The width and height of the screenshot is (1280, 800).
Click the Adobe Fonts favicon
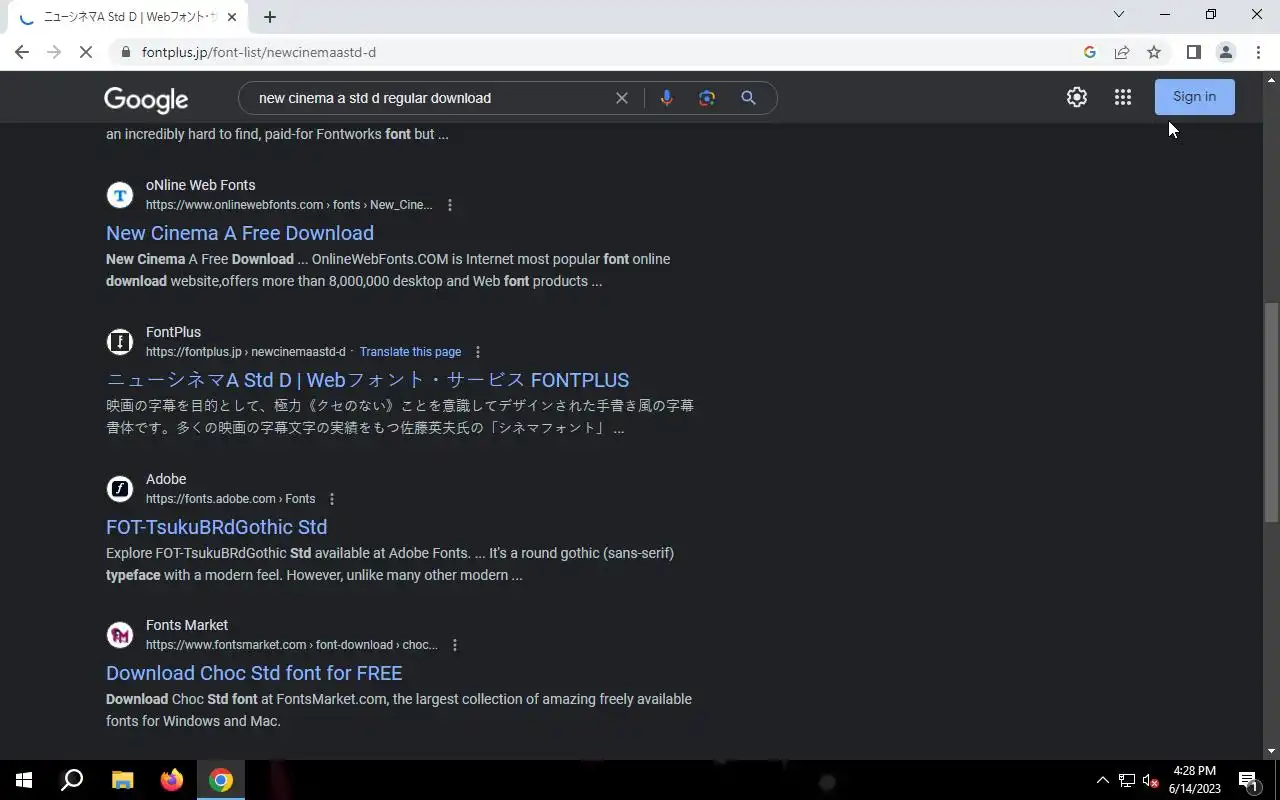click(120, 489)
